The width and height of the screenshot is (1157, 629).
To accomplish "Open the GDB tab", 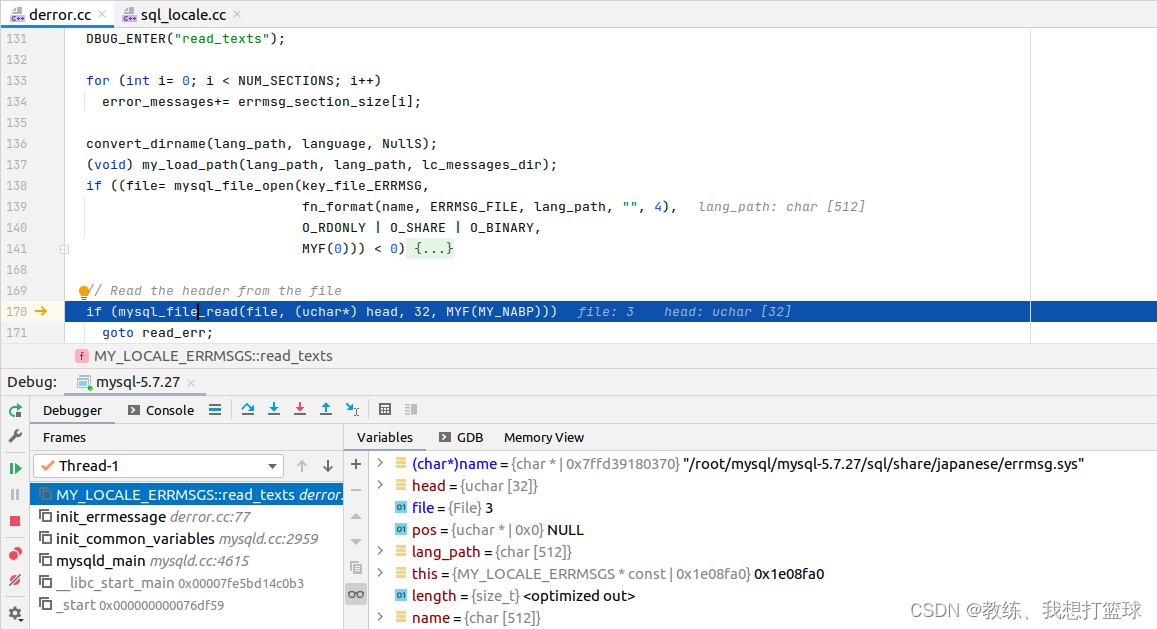I will tap(461, 438).
